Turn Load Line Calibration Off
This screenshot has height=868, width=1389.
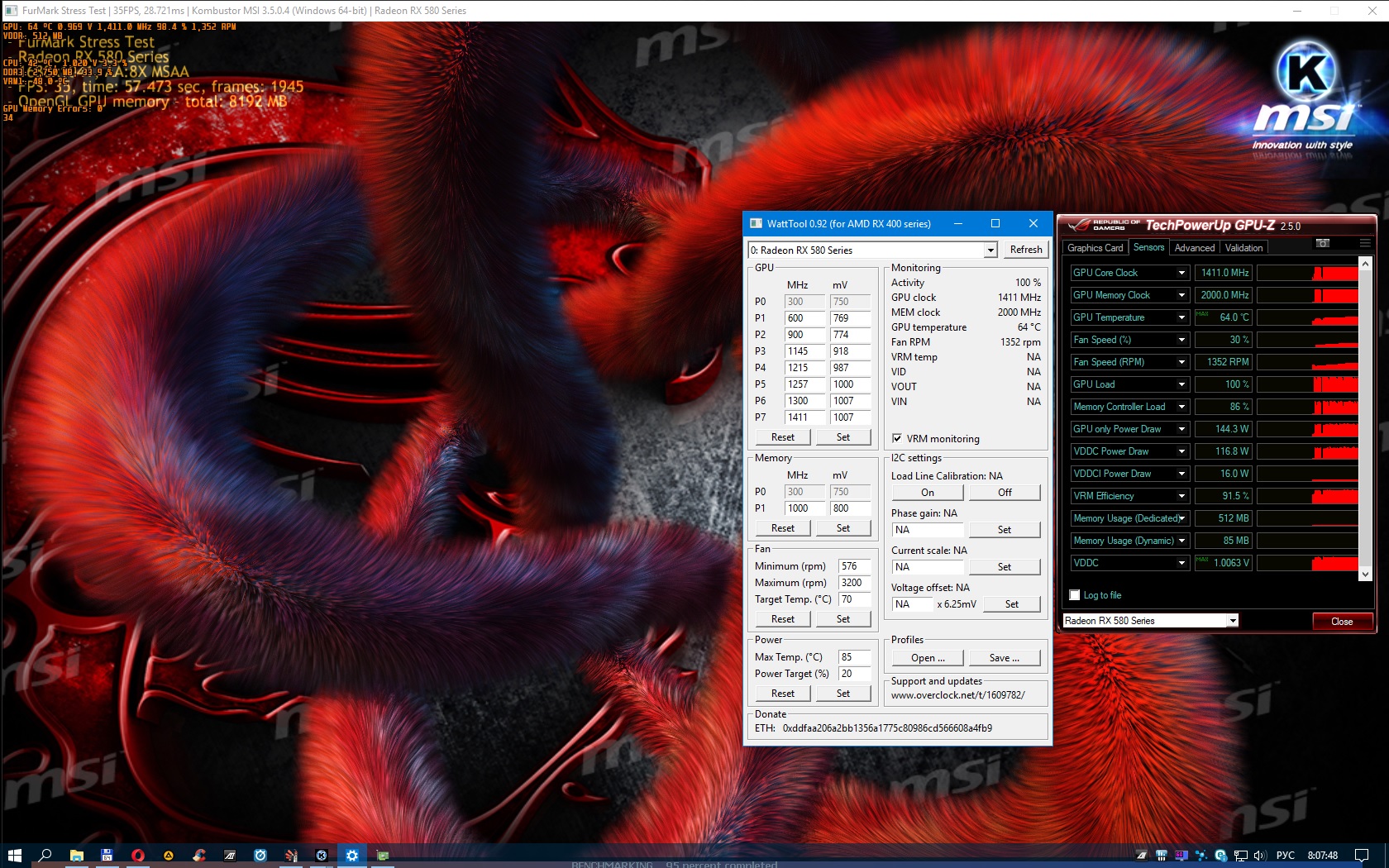tap(1005, 493)
